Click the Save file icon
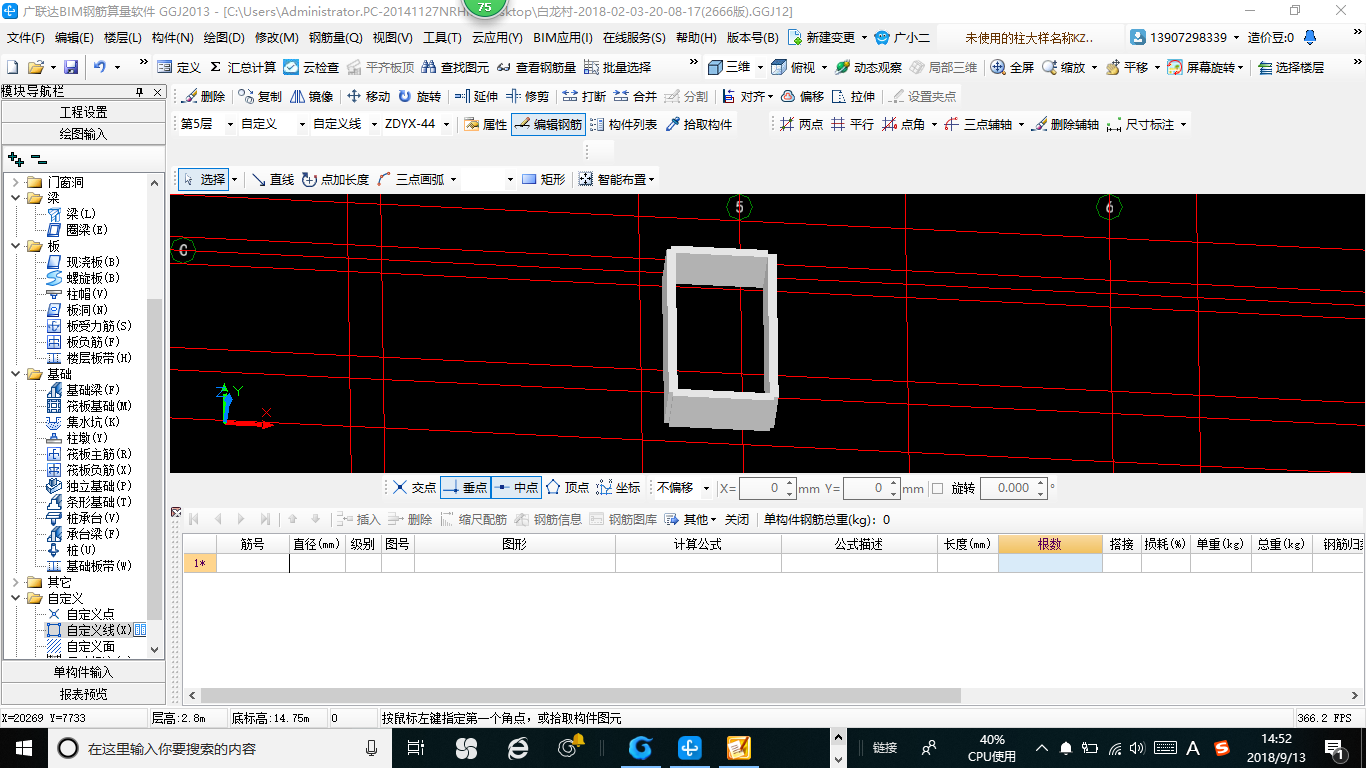 point(71,67)
